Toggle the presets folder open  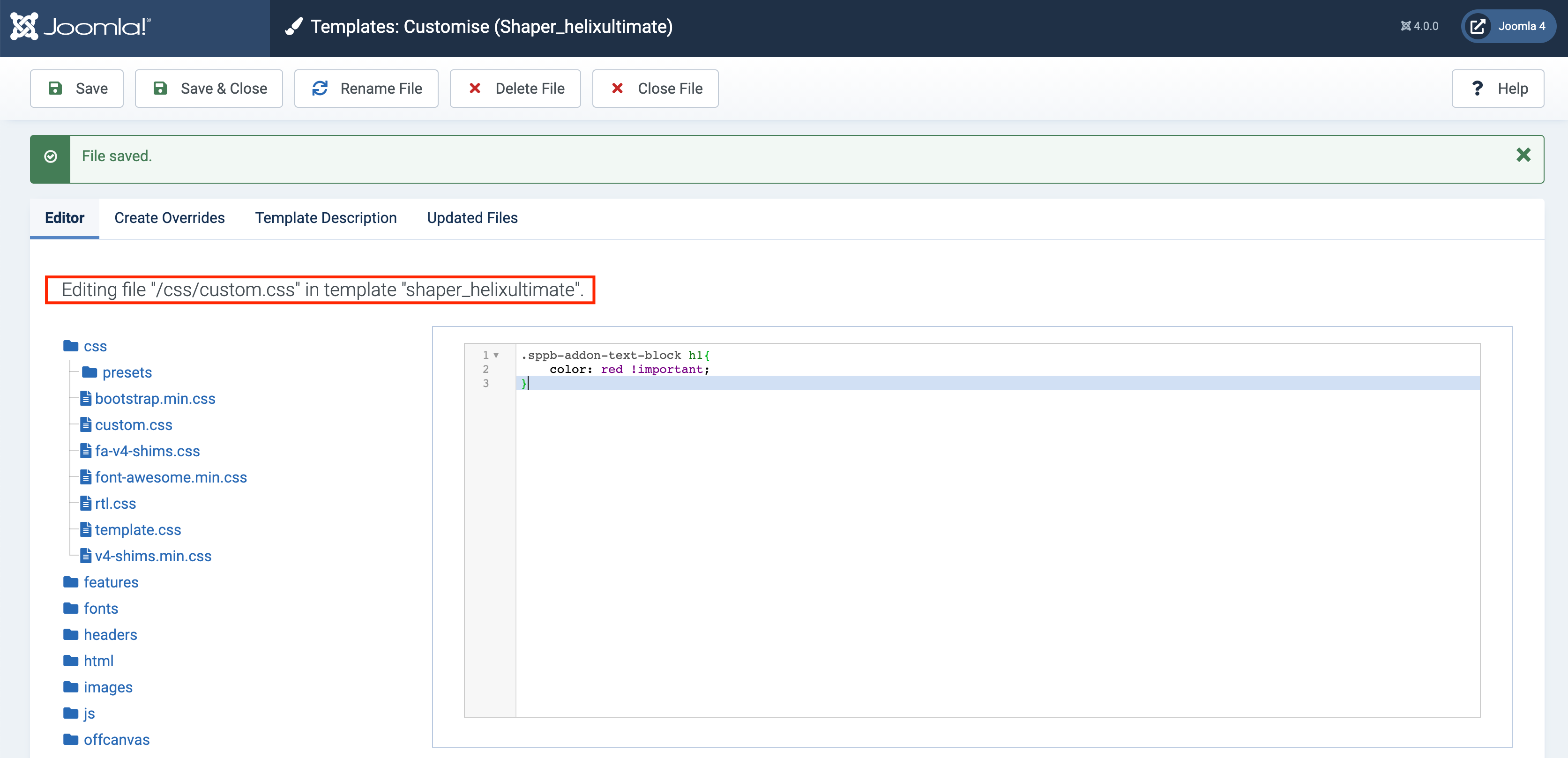pos(90,372)
